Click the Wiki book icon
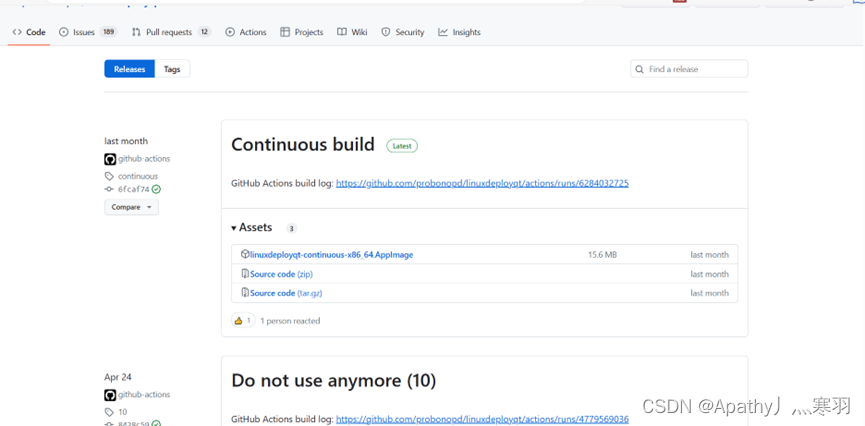Image resolution: width=865 pixels, height=426 pixels. [x=342, y=32]
